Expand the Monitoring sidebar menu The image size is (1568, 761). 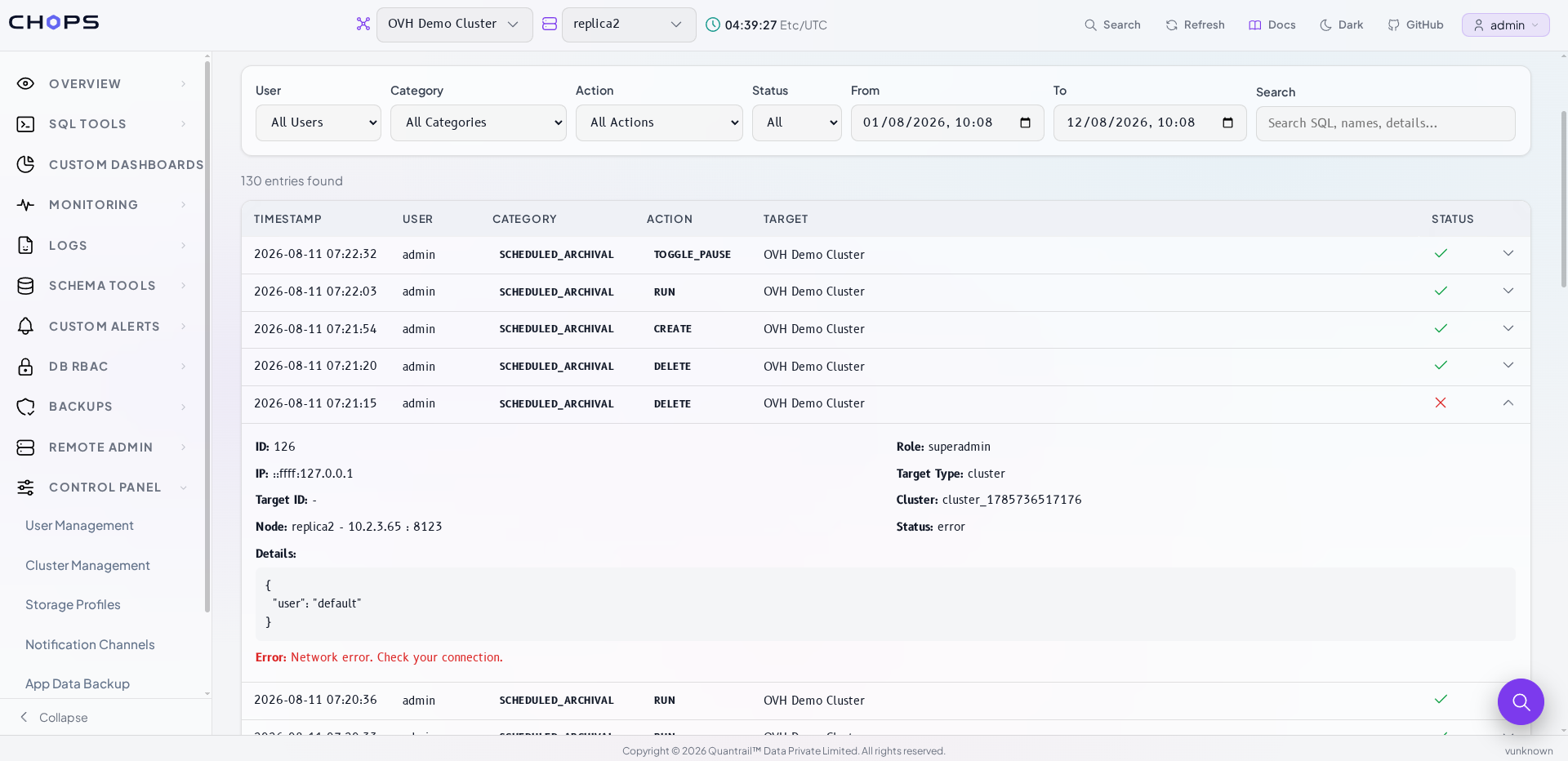click(184, 205)
